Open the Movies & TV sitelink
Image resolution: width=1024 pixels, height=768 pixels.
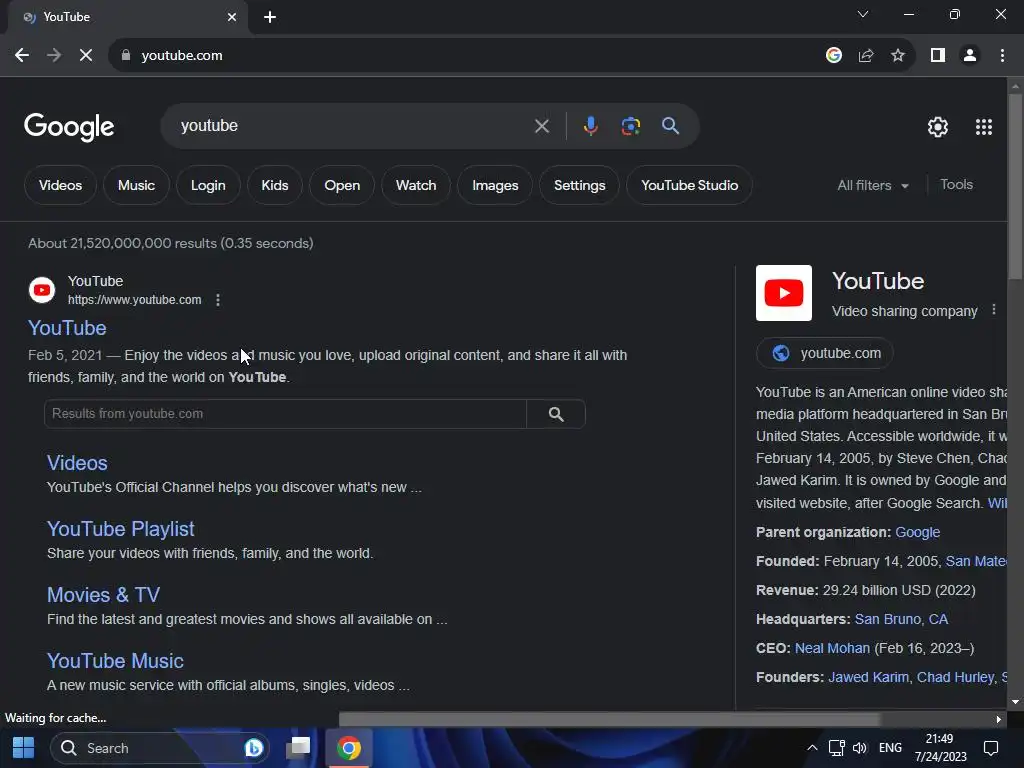[103, 595]
